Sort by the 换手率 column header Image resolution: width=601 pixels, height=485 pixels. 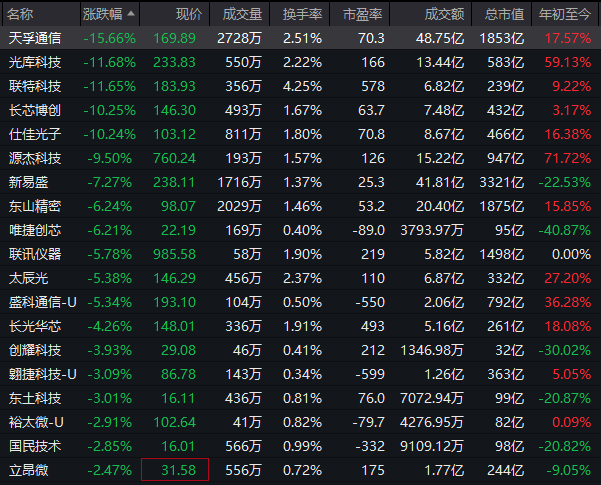point(300,14)
